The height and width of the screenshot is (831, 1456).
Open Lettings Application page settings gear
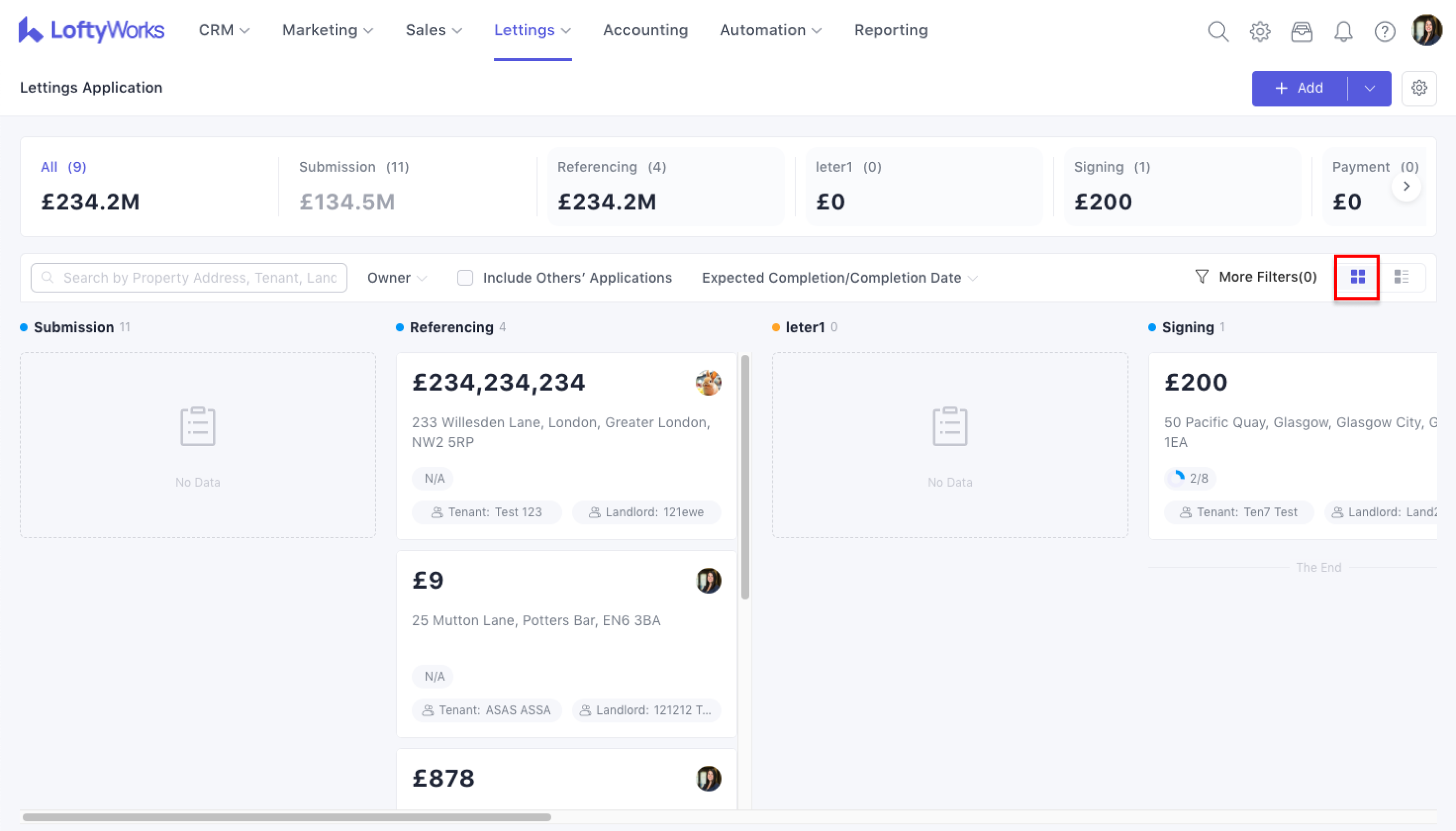coord(1419,88)
